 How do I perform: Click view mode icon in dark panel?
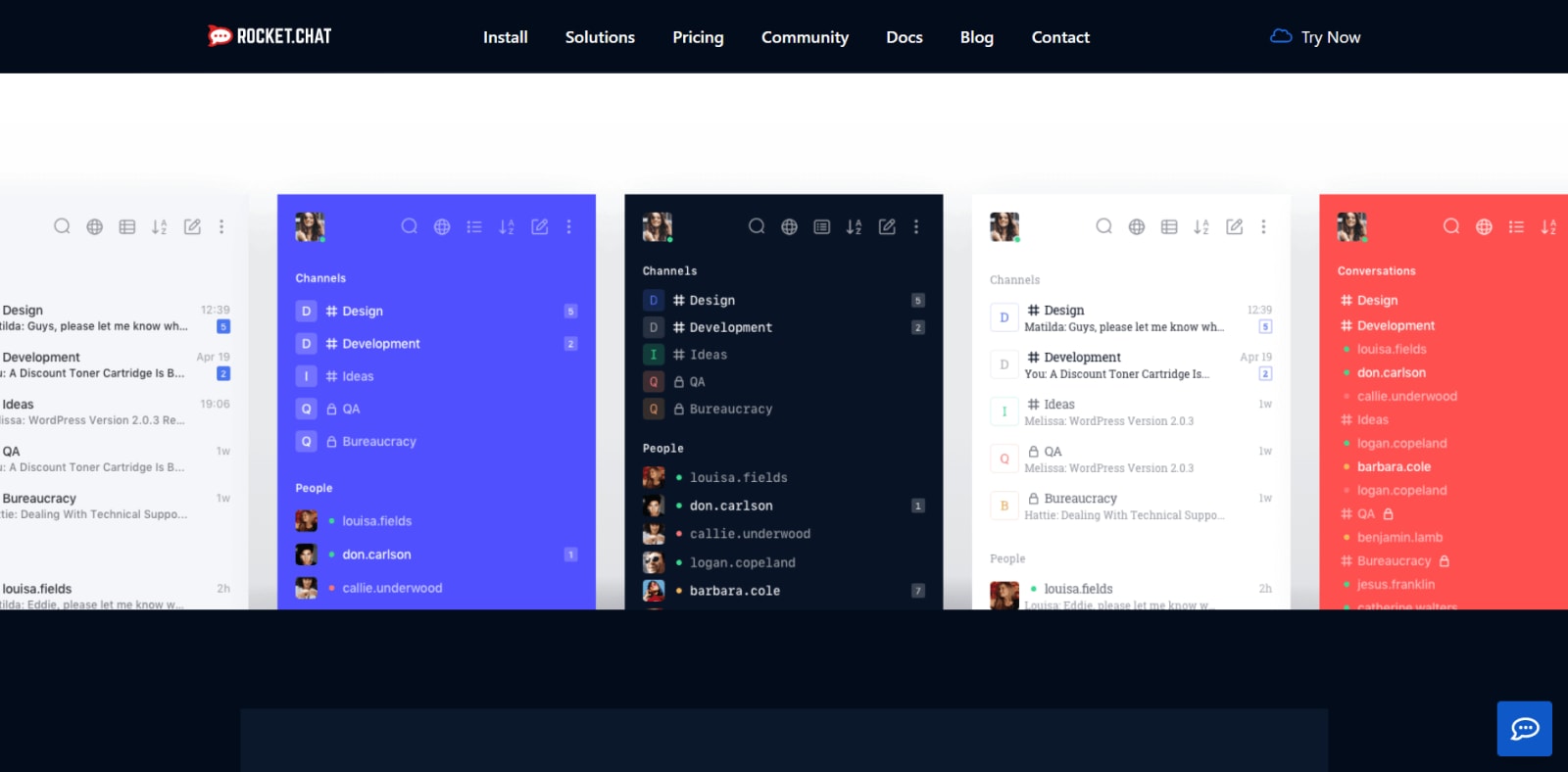[821, 226]
